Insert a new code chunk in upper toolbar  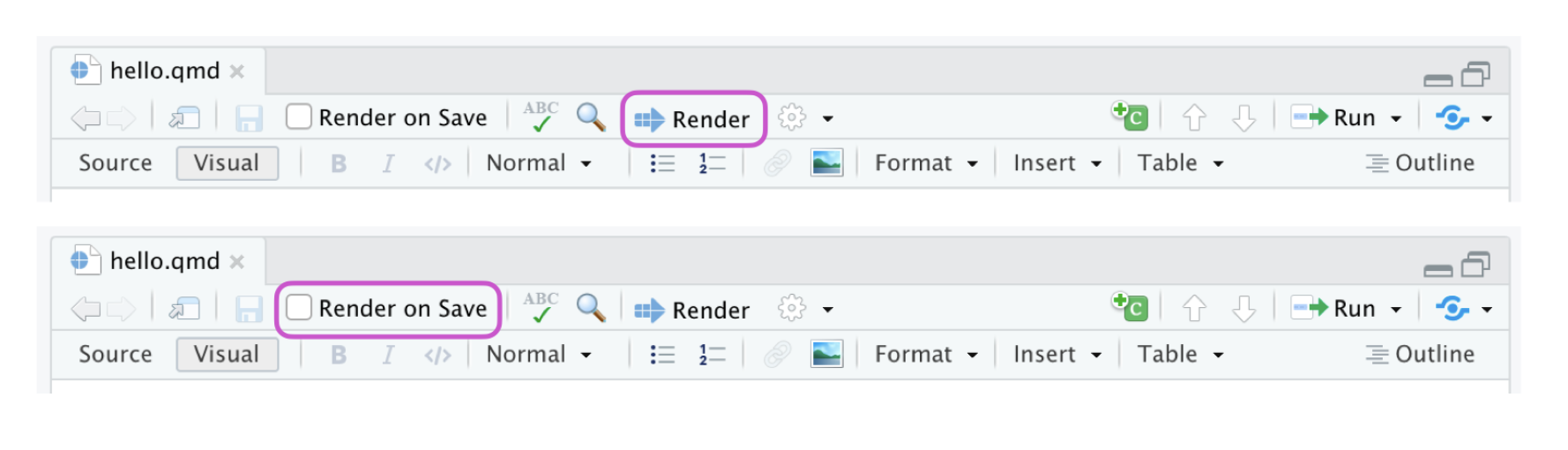1130,116
